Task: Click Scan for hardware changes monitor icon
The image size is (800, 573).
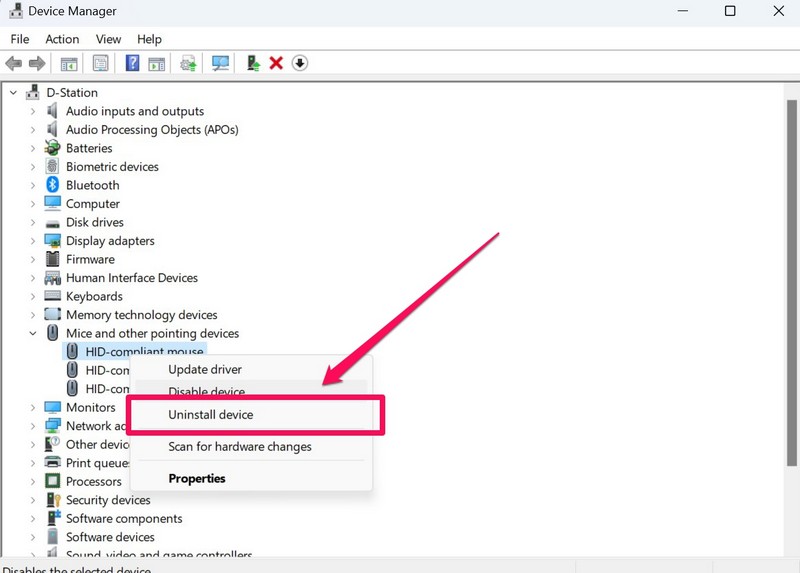Action: (221, 63)
